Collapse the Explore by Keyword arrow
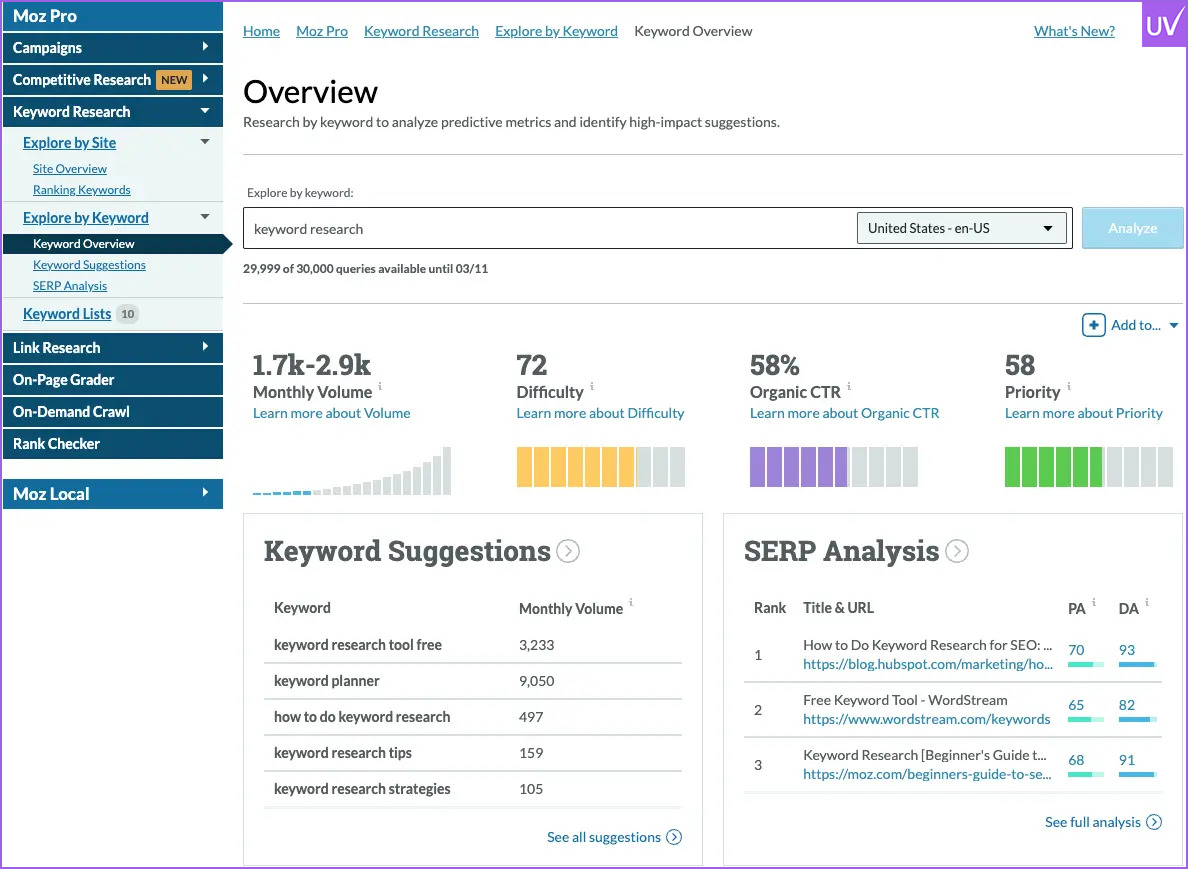Screen dimensions: 1188x870 (x=205, y=217)
